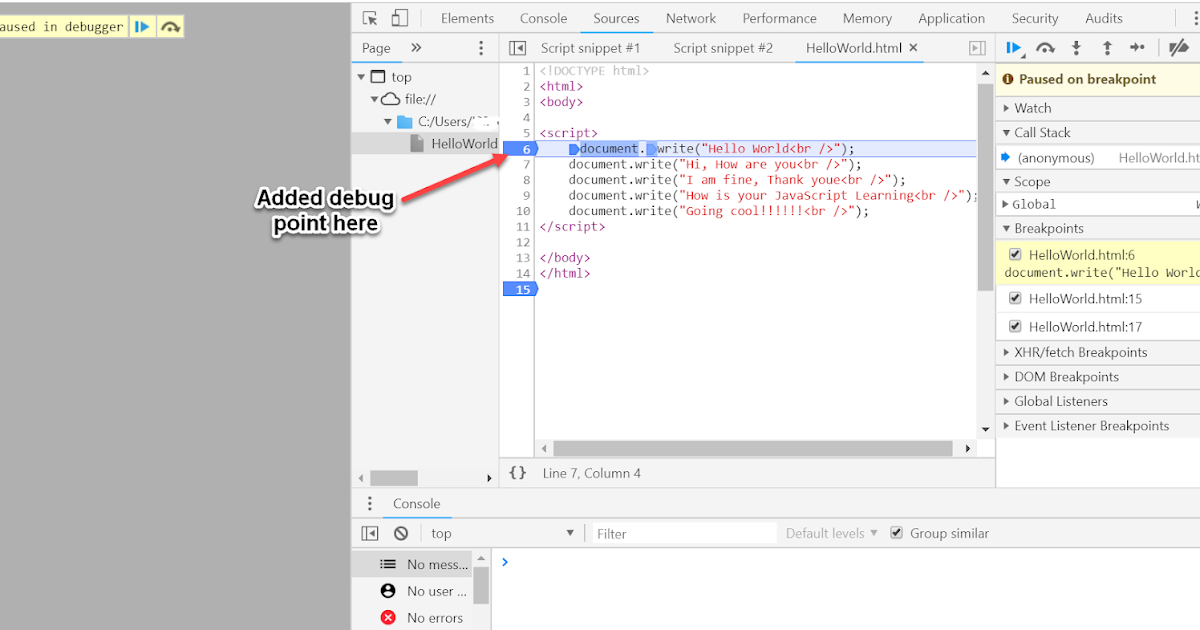This screenshot has width=1200, height=630.
Task: Toggle breakpoint marker on line 15 gutter
Action: [x=520, y=289]
